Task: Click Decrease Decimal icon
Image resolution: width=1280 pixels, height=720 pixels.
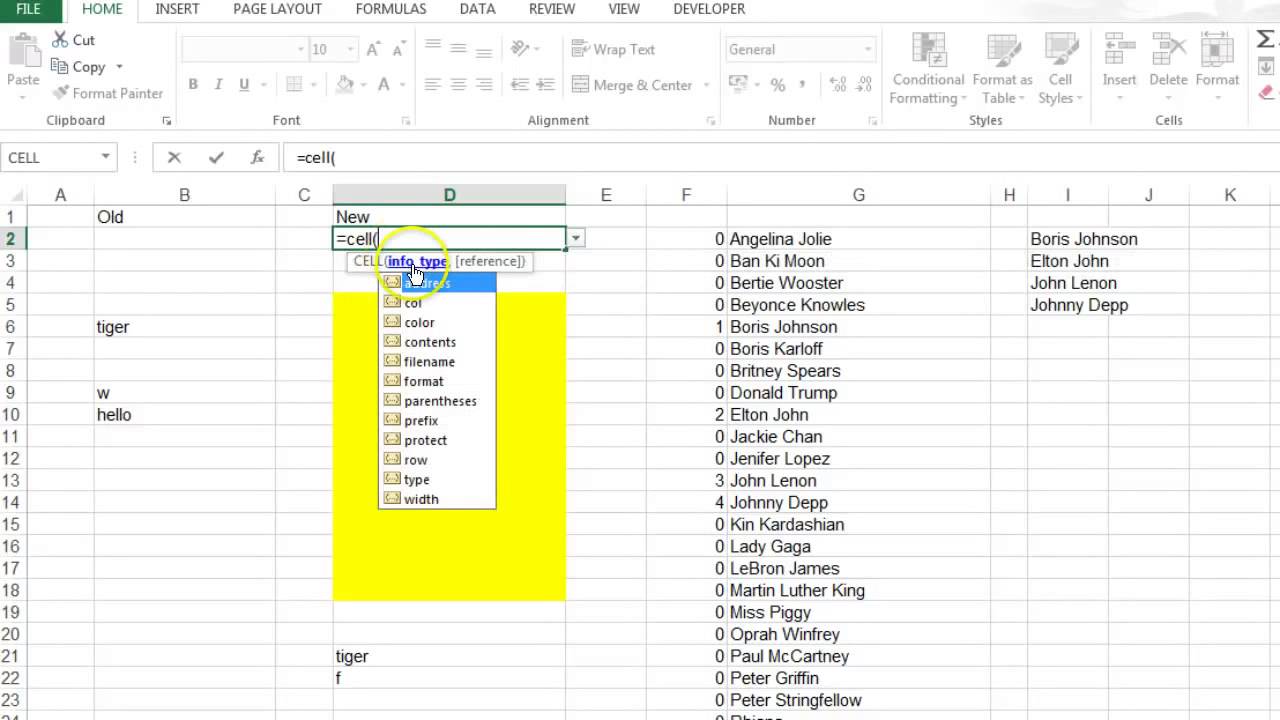Action: click(x=862, y=85)
